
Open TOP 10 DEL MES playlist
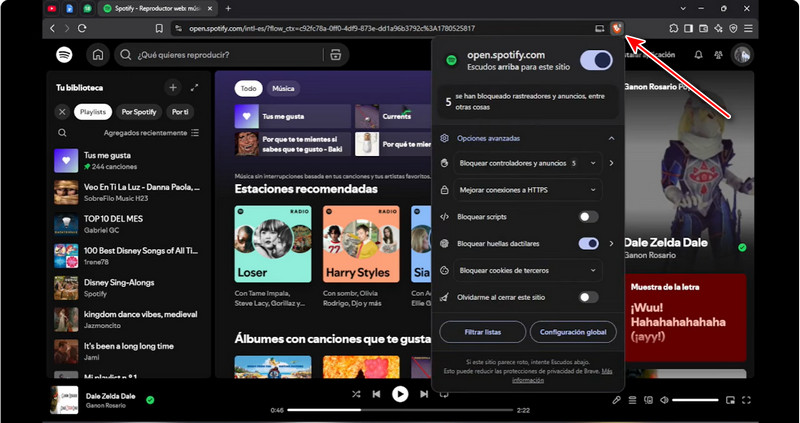point(128,223)
